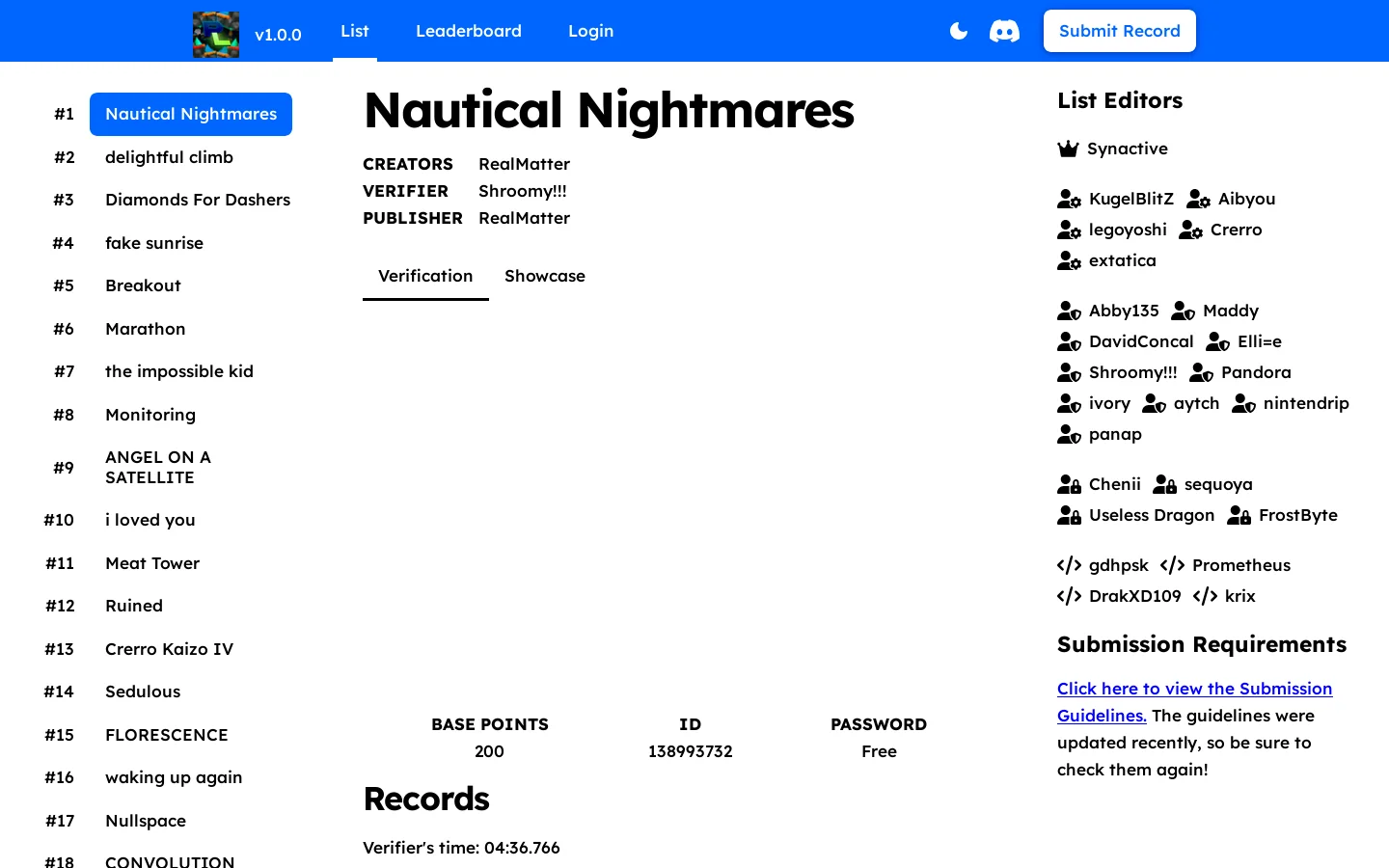1389x868 pixels.
Task: Open the List nav tab
Action: (355, 31)
